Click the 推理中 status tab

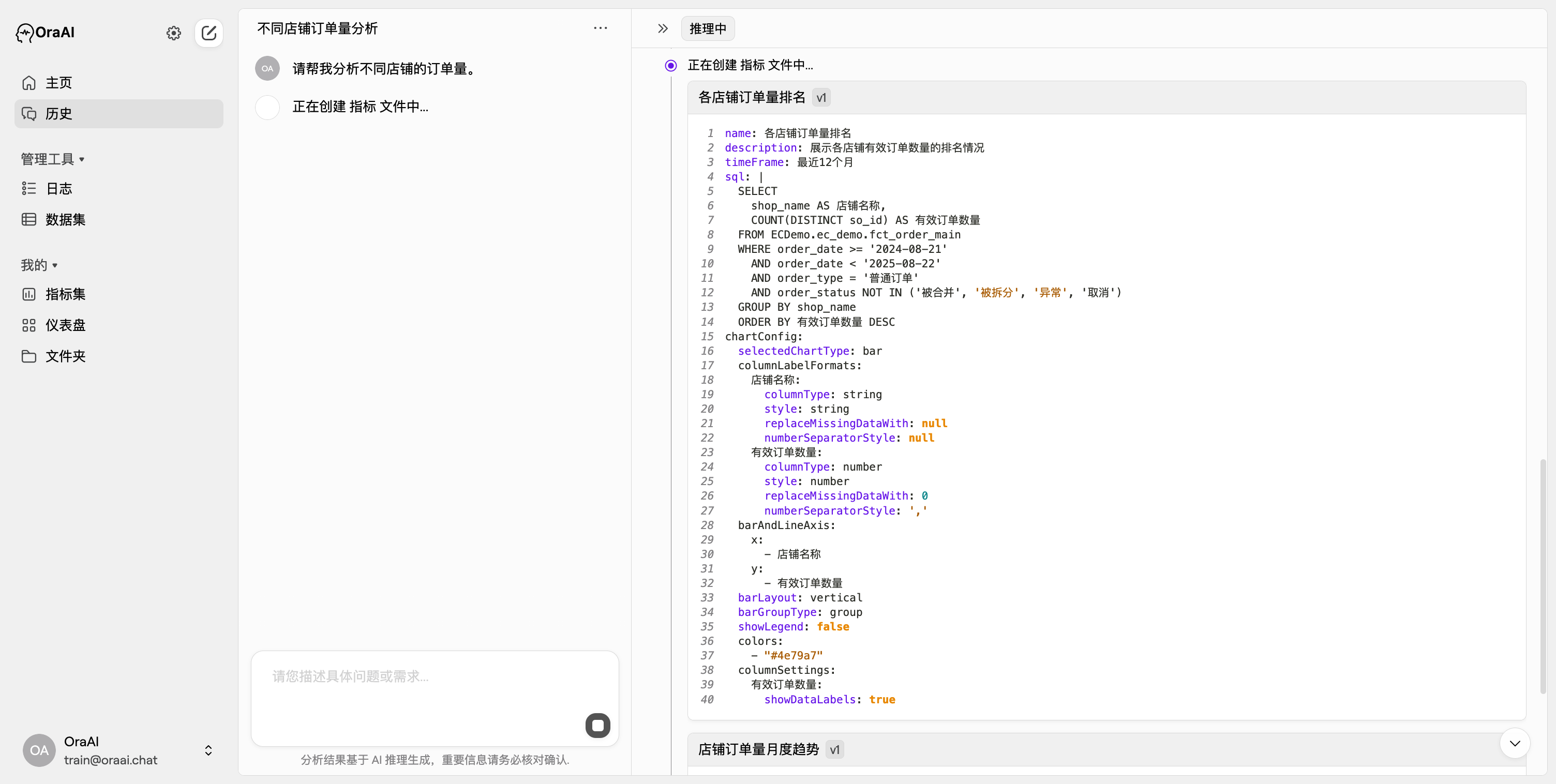[x=707, y=28]
